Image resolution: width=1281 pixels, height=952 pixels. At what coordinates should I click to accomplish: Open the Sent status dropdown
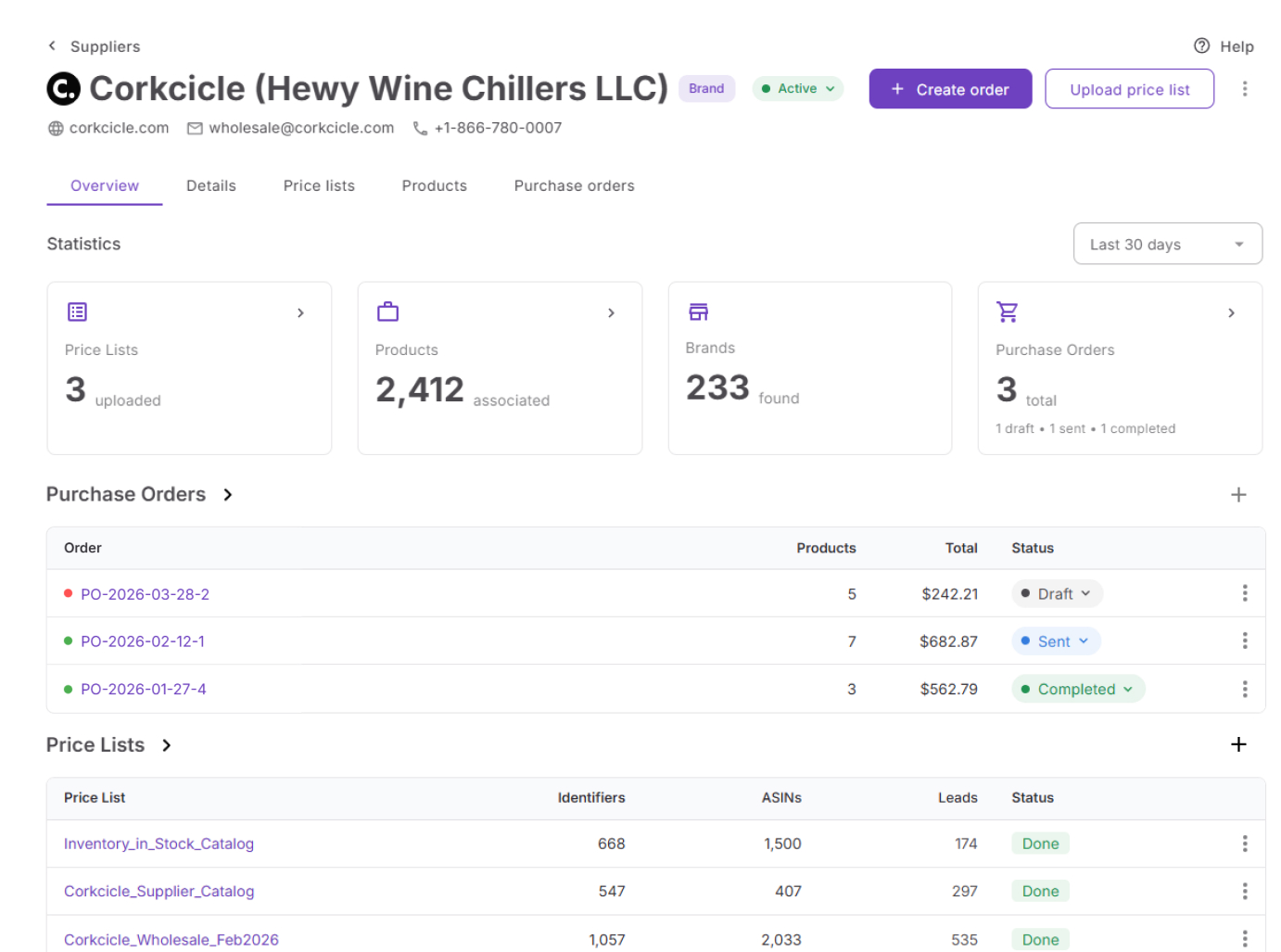click(1055, 641)
